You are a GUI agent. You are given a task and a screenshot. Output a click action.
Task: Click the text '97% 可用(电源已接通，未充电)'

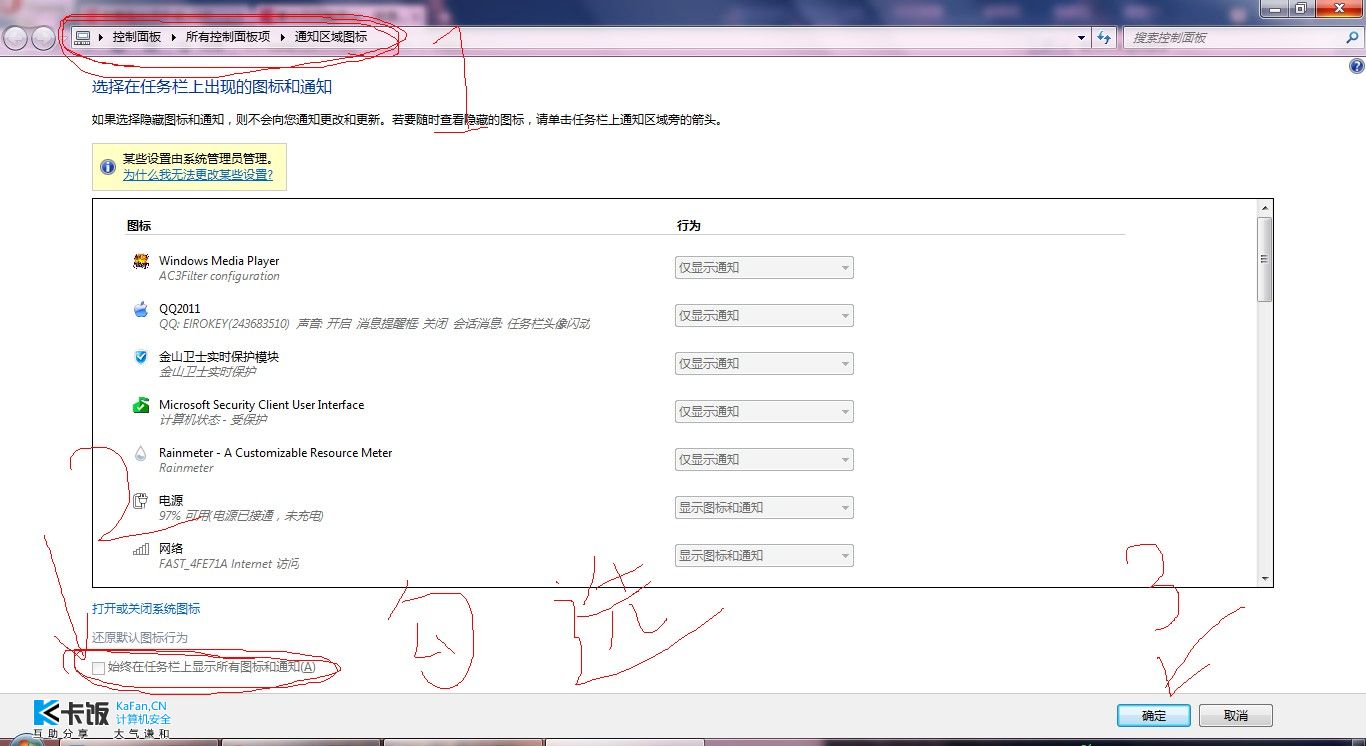coord(241,516)
